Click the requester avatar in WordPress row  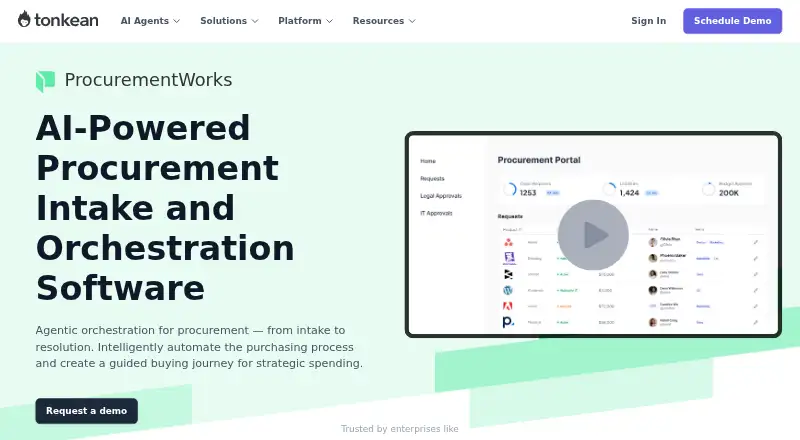[653, 290]
